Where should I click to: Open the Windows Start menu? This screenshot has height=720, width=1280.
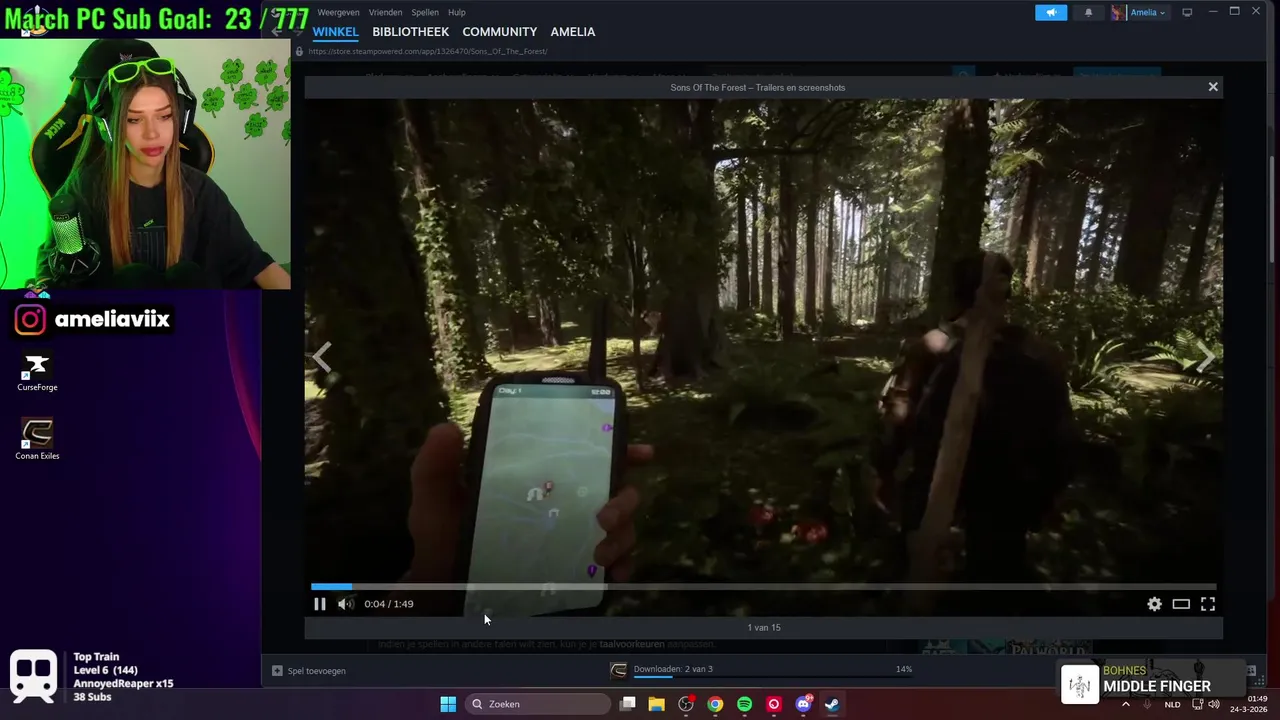click(448, 704)
